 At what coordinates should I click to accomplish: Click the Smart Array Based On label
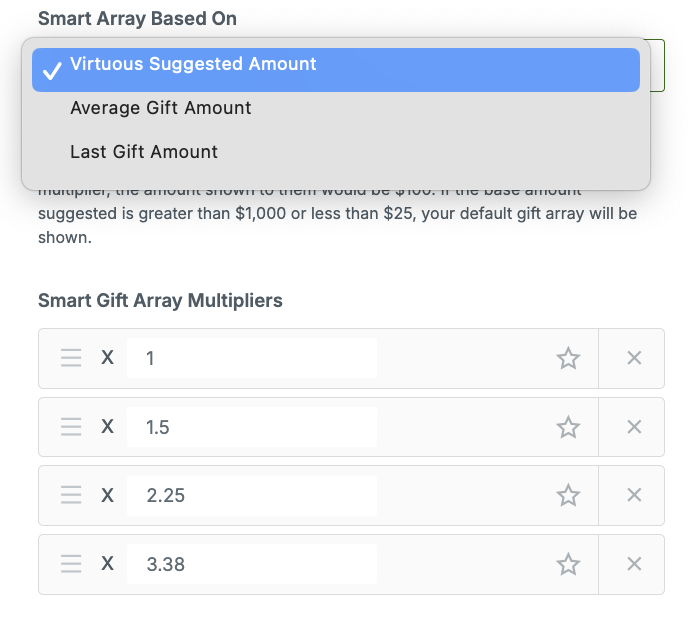138,19
